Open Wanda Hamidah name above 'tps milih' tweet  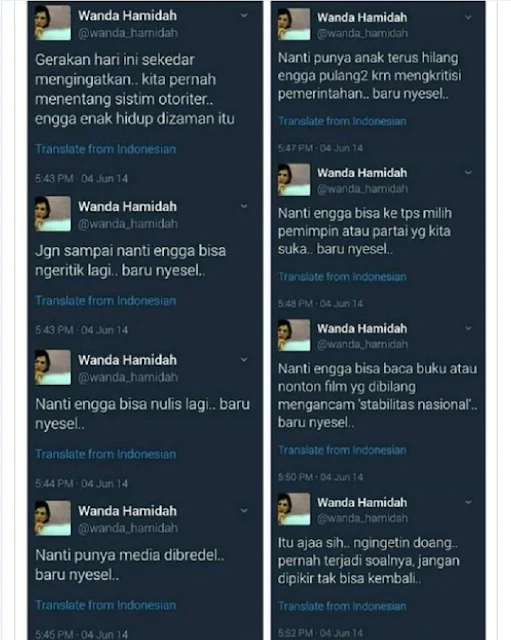coord(362,173)
